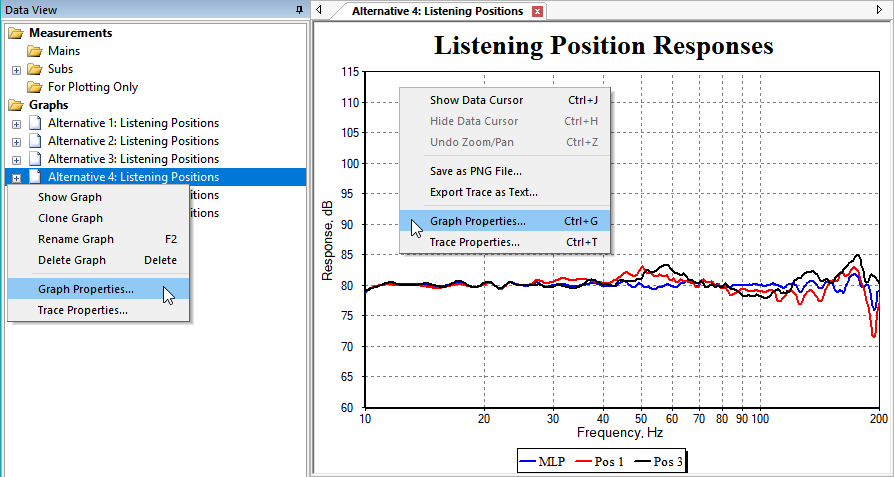Screen dimensions: 894x477
Task: Select the Mains folder icon
Action: [35, 51]
